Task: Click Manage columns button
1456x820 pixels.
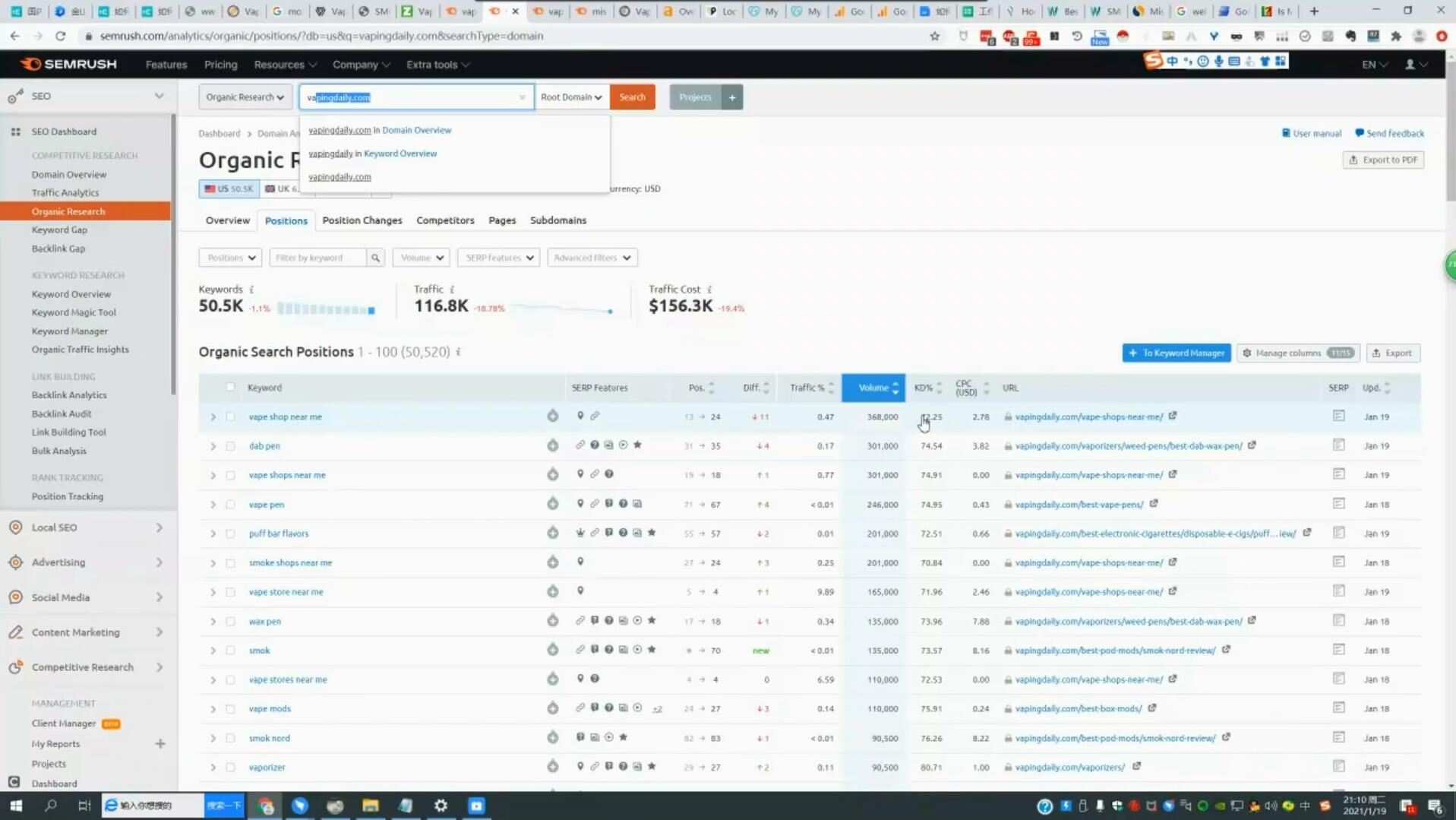Action: coord(1298,353)
